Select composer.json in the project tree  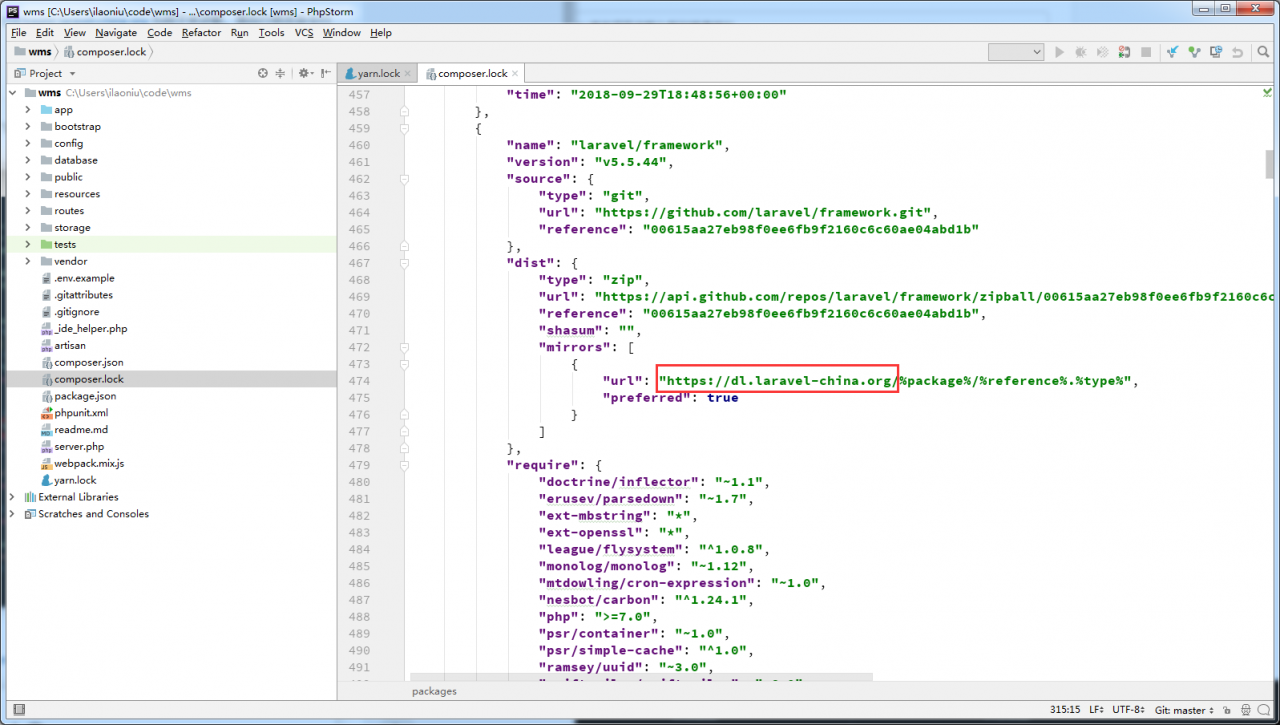[88, 362]
